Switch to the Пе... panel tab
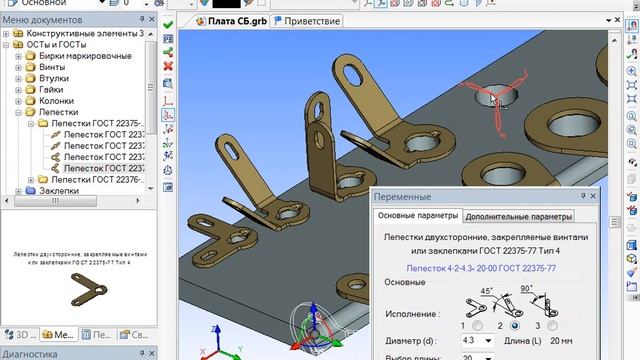The image size is (640, 360). click(97, 335)
